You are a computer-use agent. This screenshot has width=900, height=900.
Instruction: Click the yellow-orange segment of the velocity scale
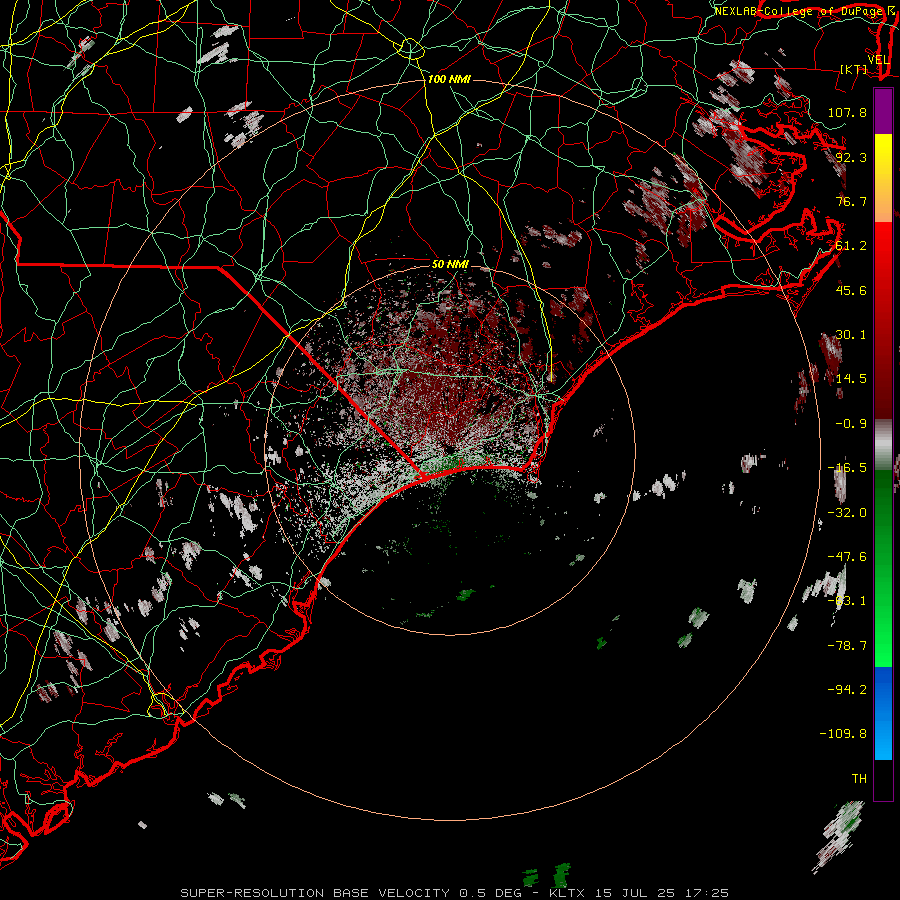(x=883, y=178)
